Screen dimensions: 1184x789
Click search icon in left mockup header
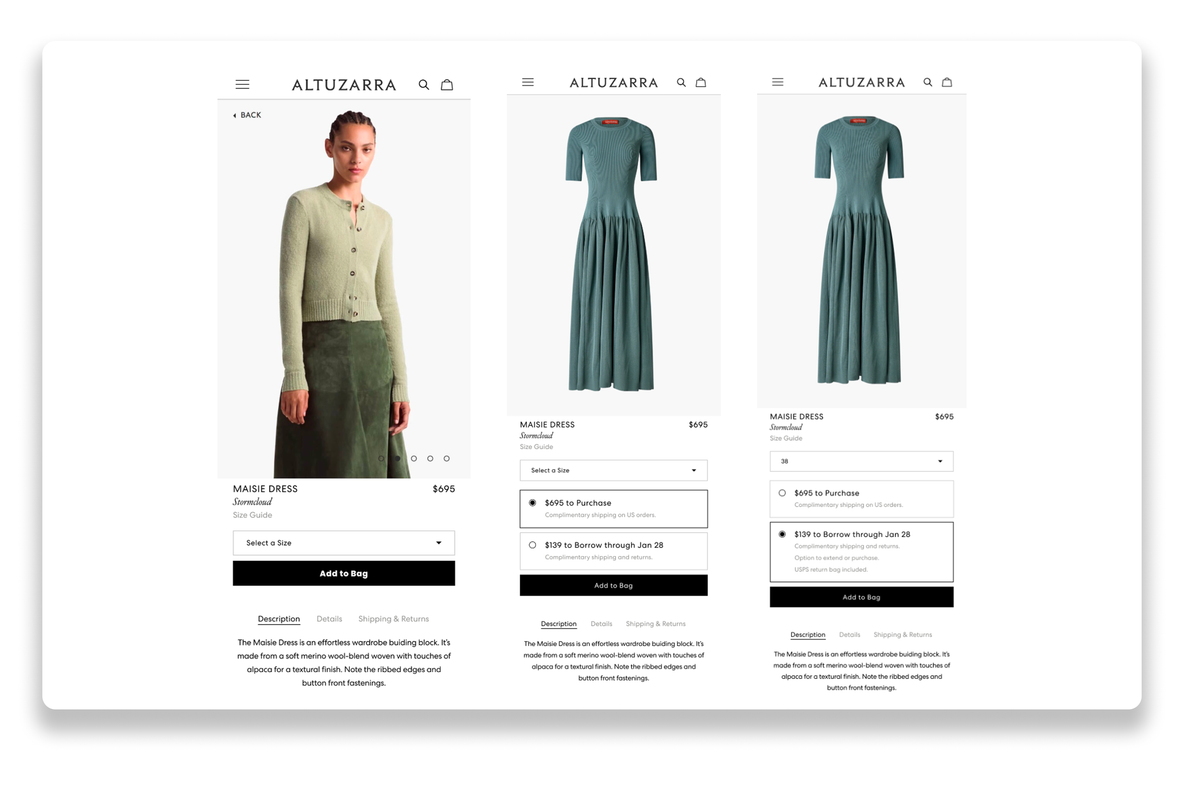tap(424, 85)
